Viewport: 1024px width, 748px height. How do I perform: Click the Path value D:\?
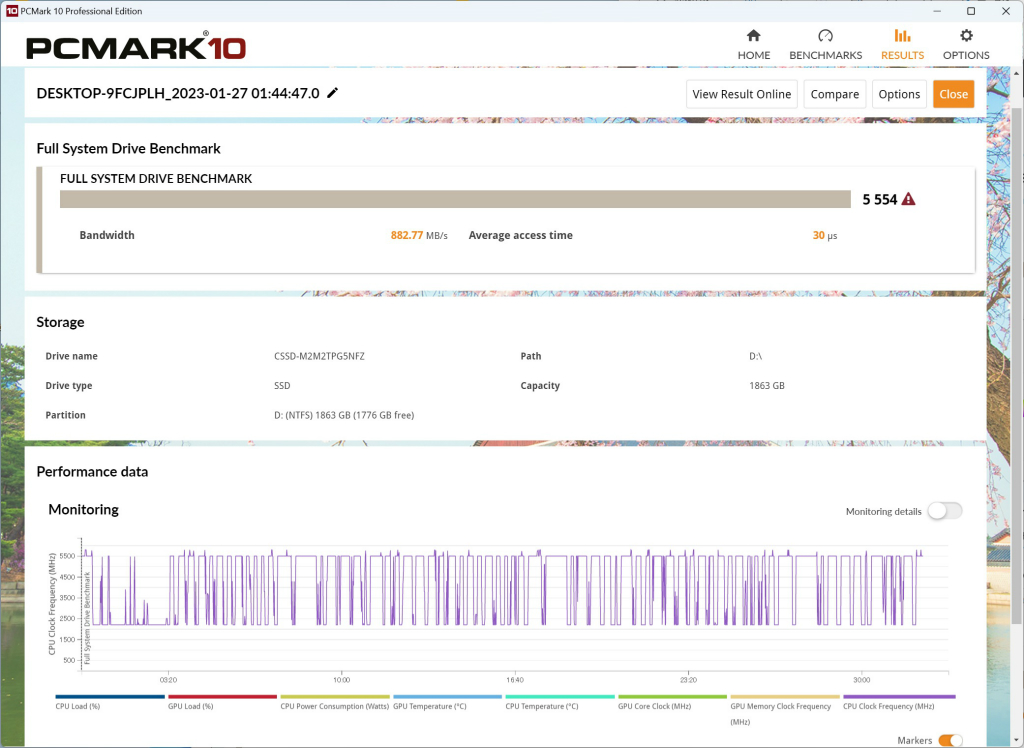(756, 356)
